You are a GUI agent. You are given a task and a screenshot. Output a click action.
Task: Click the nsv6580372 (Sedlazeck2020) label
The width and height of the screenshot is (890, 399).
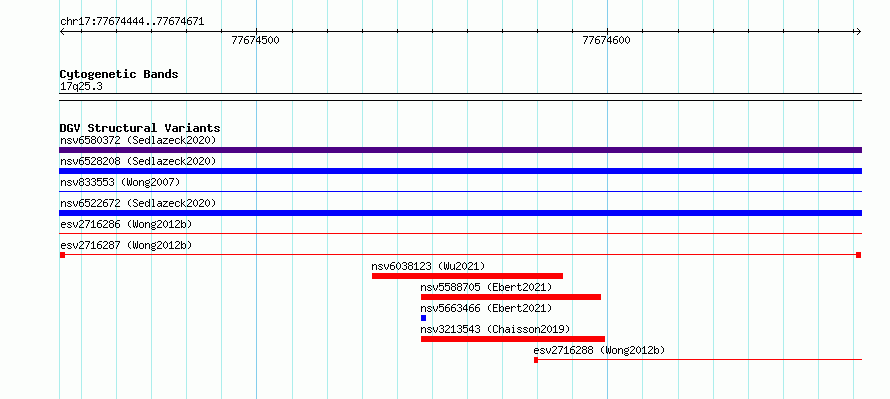[138, 140]
